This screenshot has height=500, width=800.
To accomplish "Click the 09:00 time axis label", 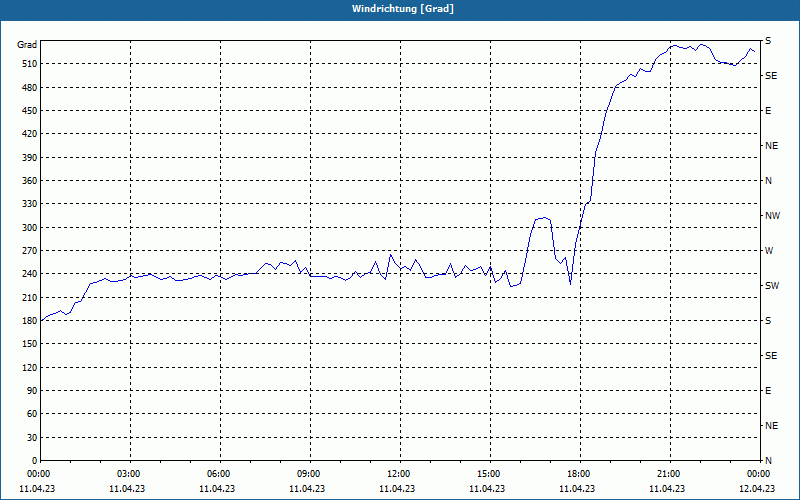I will pyautogui.click(x=308, y=474).
